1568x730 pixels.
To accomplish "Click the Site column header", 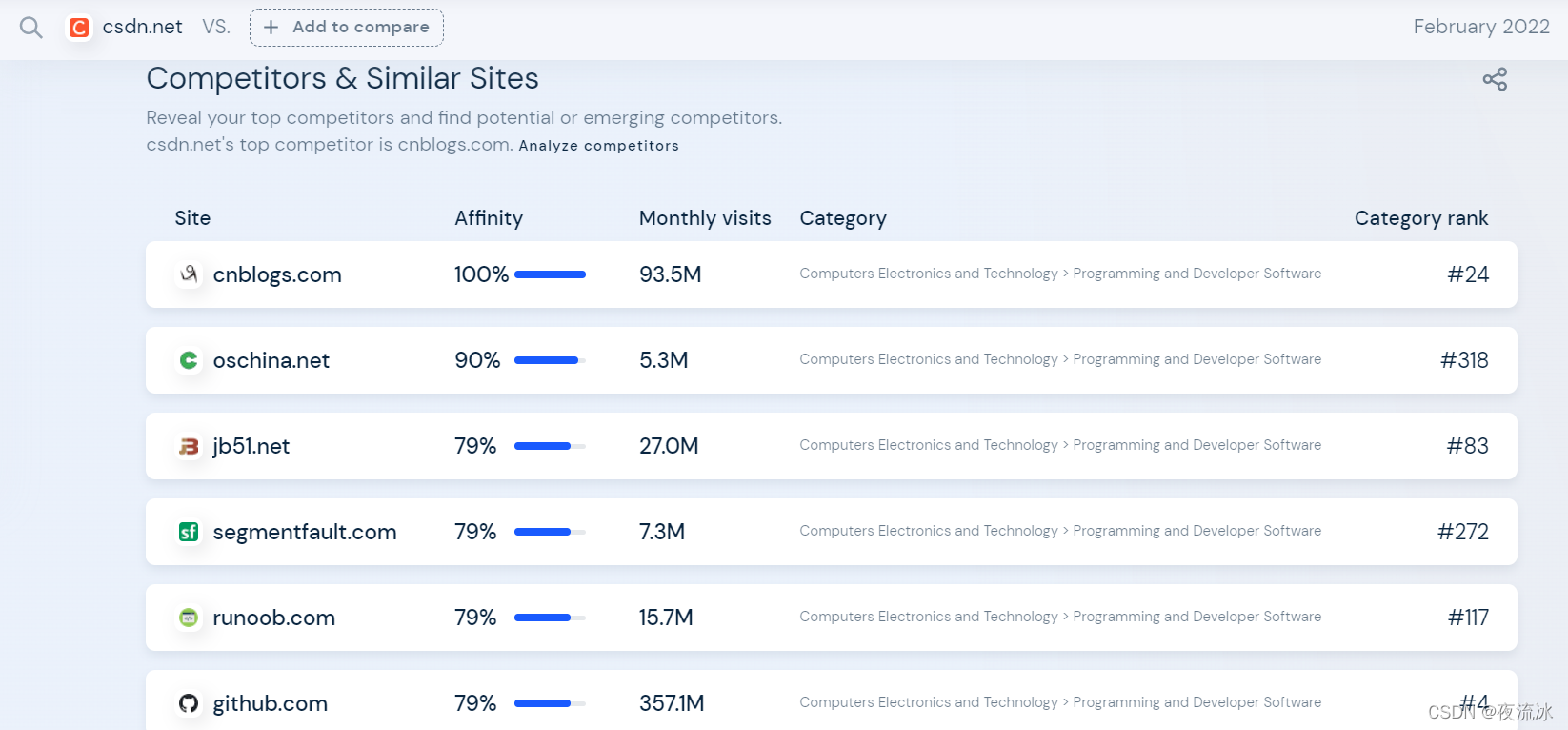I will pyautogui.click(x=192, y=218).
